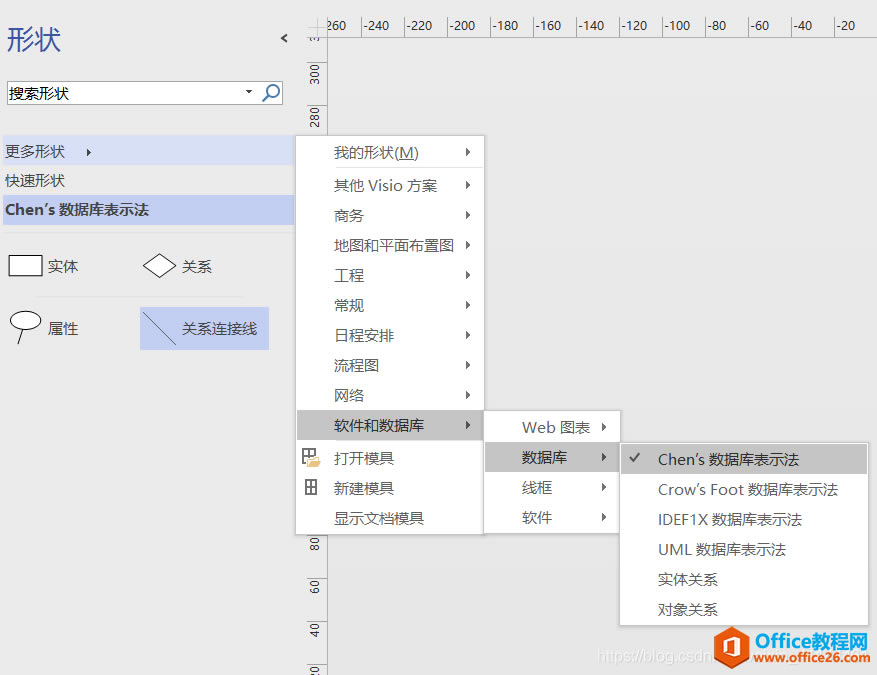Select the 实体 rectangle shape
The height and width of the screenshot is (675, 877).
(x=25, y=266)
